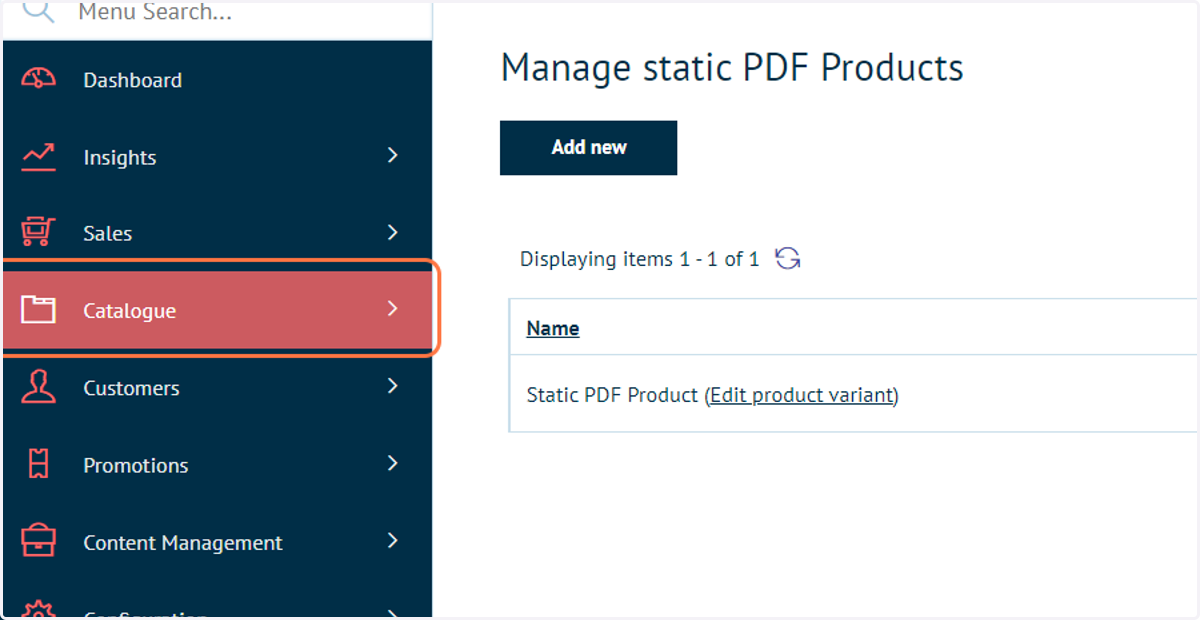Open the Promotions menu item

pos(217,465)
